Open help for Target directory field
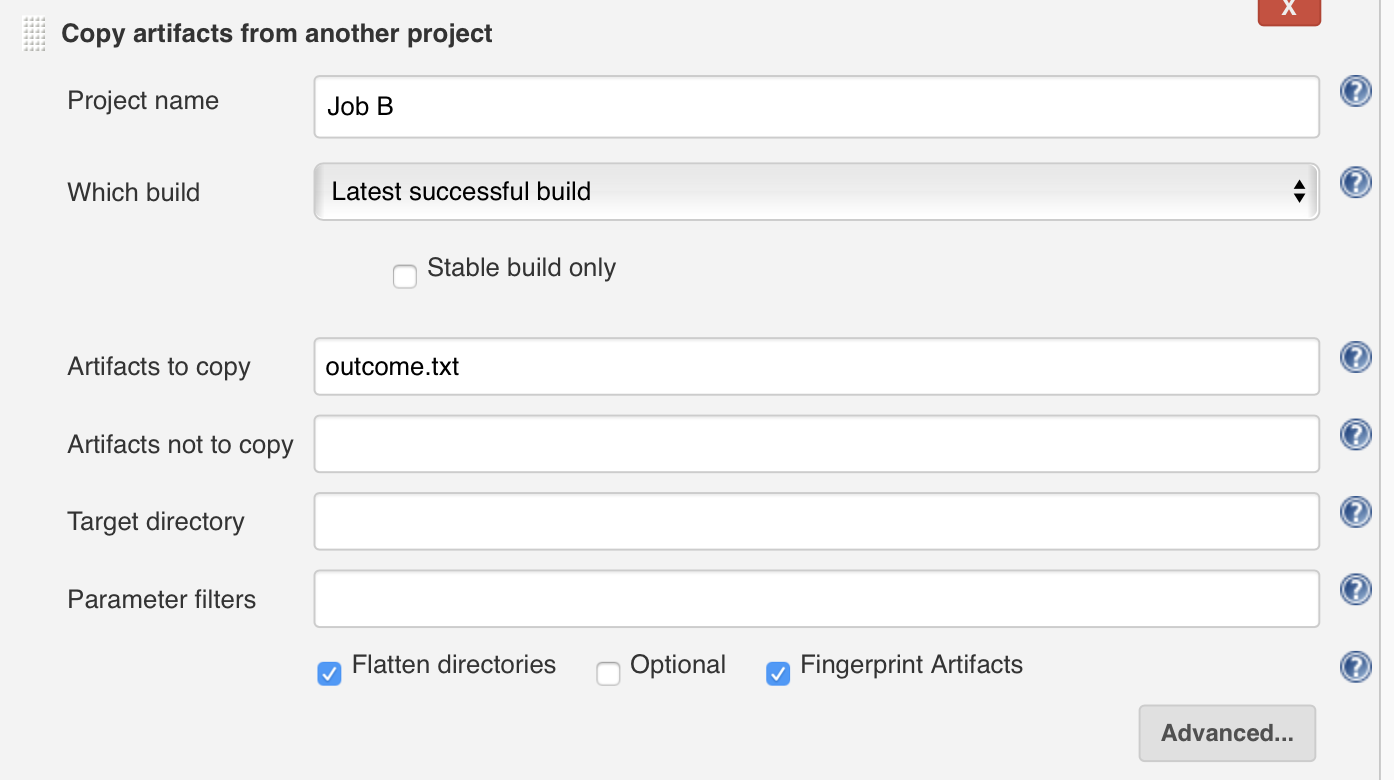The image size is (1394, 780). (1355, 512)
